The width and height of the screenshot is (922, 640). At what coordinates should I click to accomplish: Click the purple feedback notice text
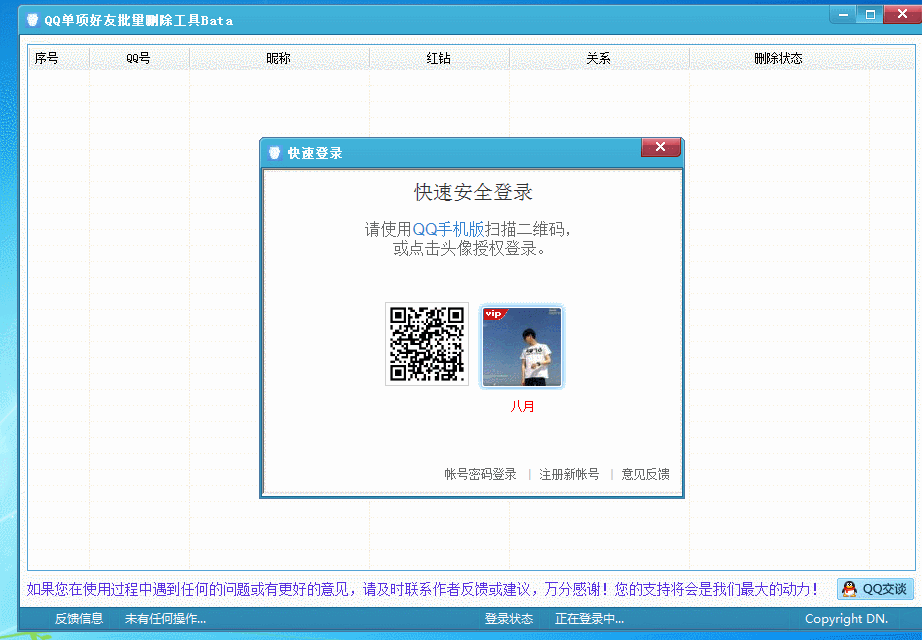pyautogui.click(x=422, y=589)
